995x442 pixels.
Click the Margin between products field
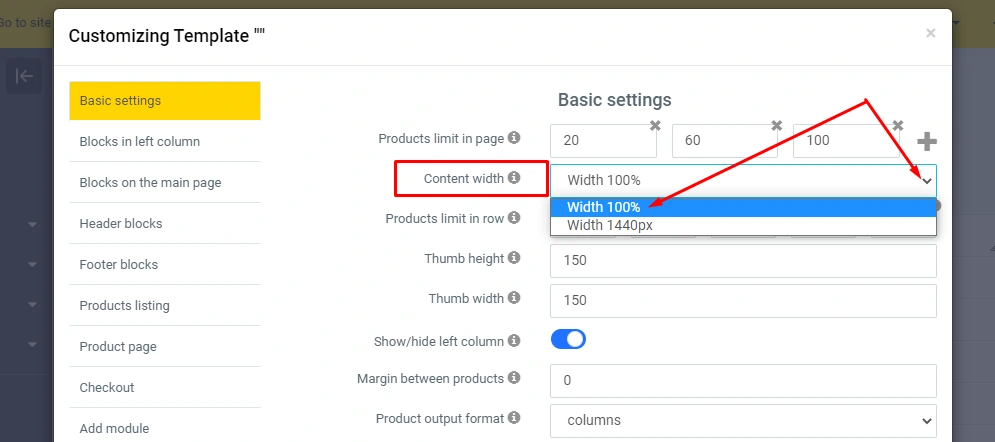point(742,380)
